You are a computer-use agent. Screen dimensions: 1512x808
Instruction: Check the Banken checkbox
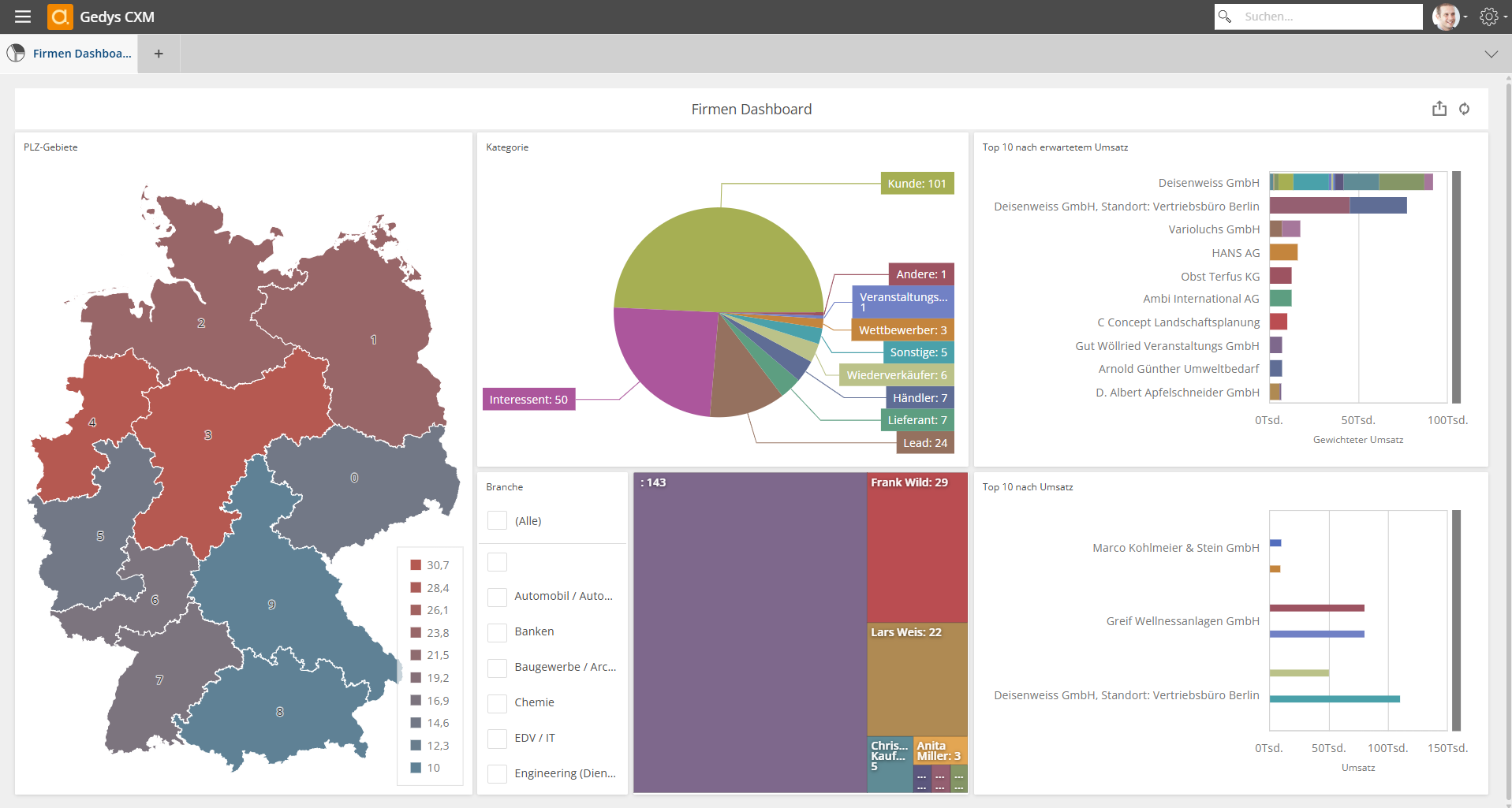pyautogui.click(x=497, y=632)
